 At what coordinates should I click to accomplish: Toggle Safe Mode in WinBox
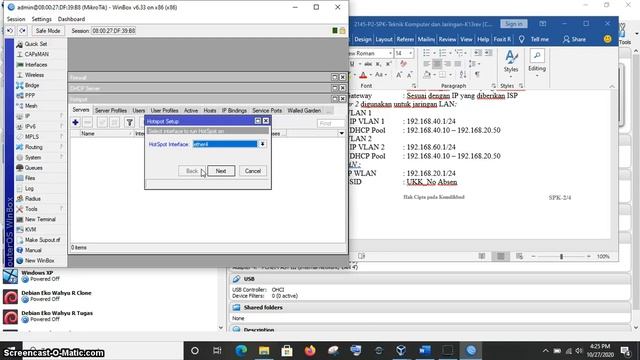pyautogui.click(x=48, y=31)
